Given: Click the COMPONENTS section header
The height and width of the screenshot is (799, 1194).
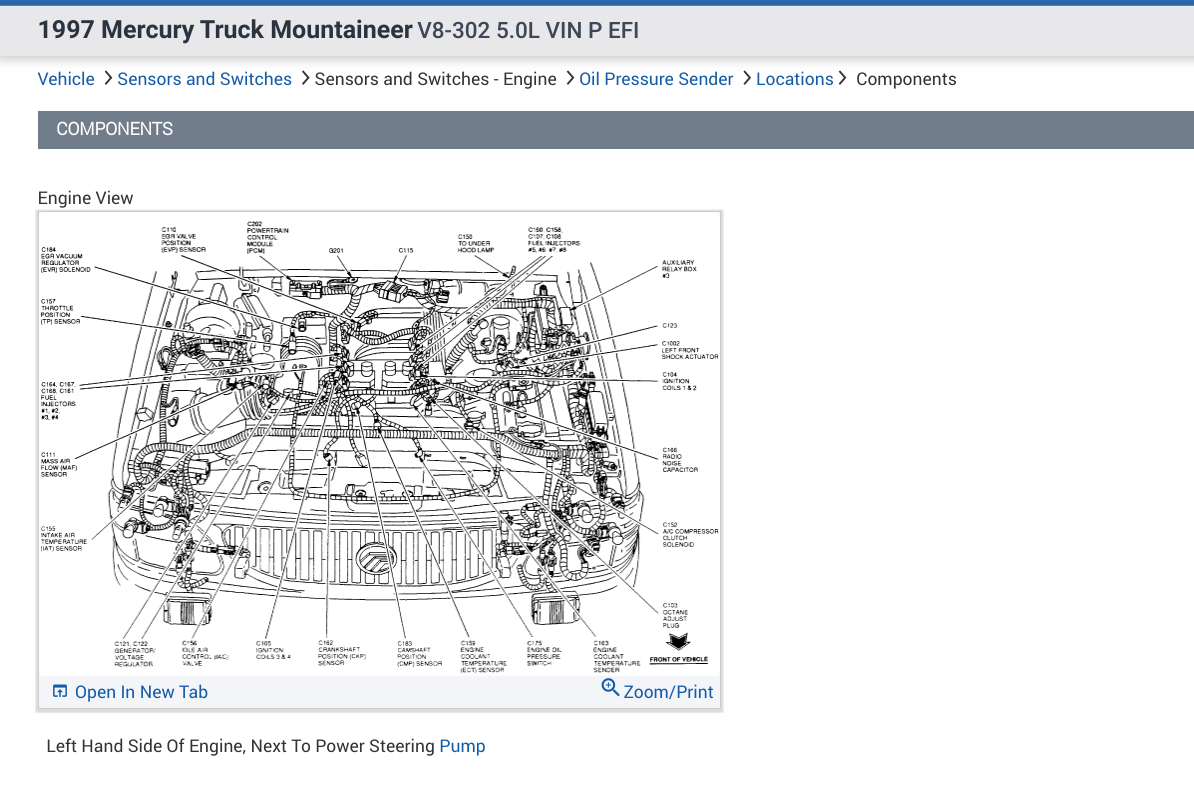Looking at the screenshot, I should (616, 129).
